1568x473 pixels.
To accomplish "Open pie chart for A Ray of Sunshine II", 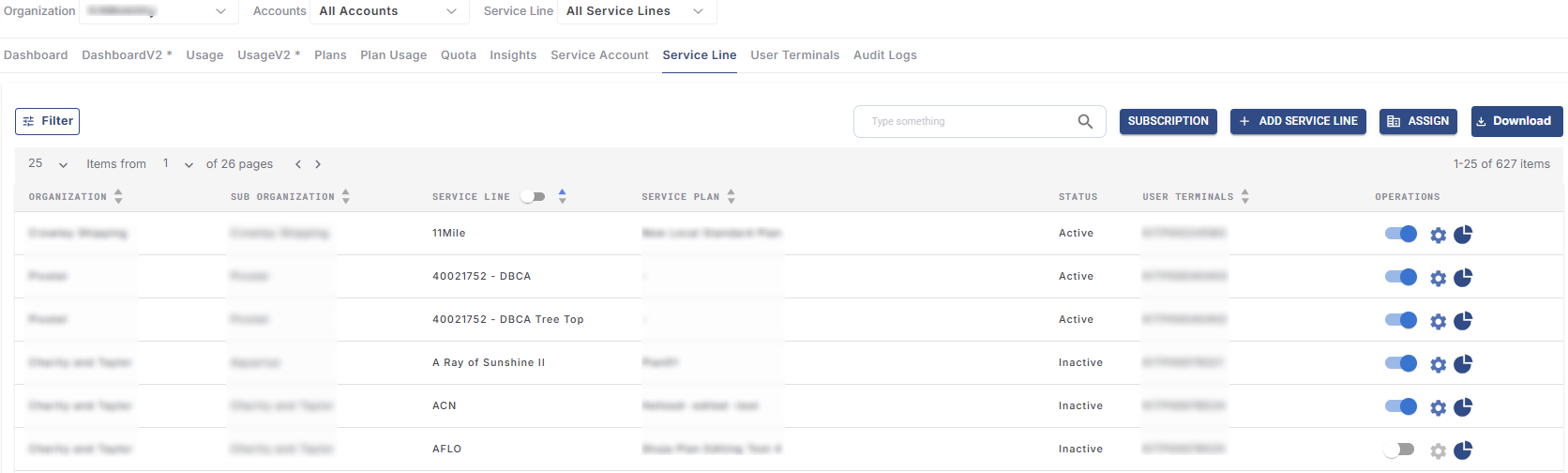I will coord(1463,364).
